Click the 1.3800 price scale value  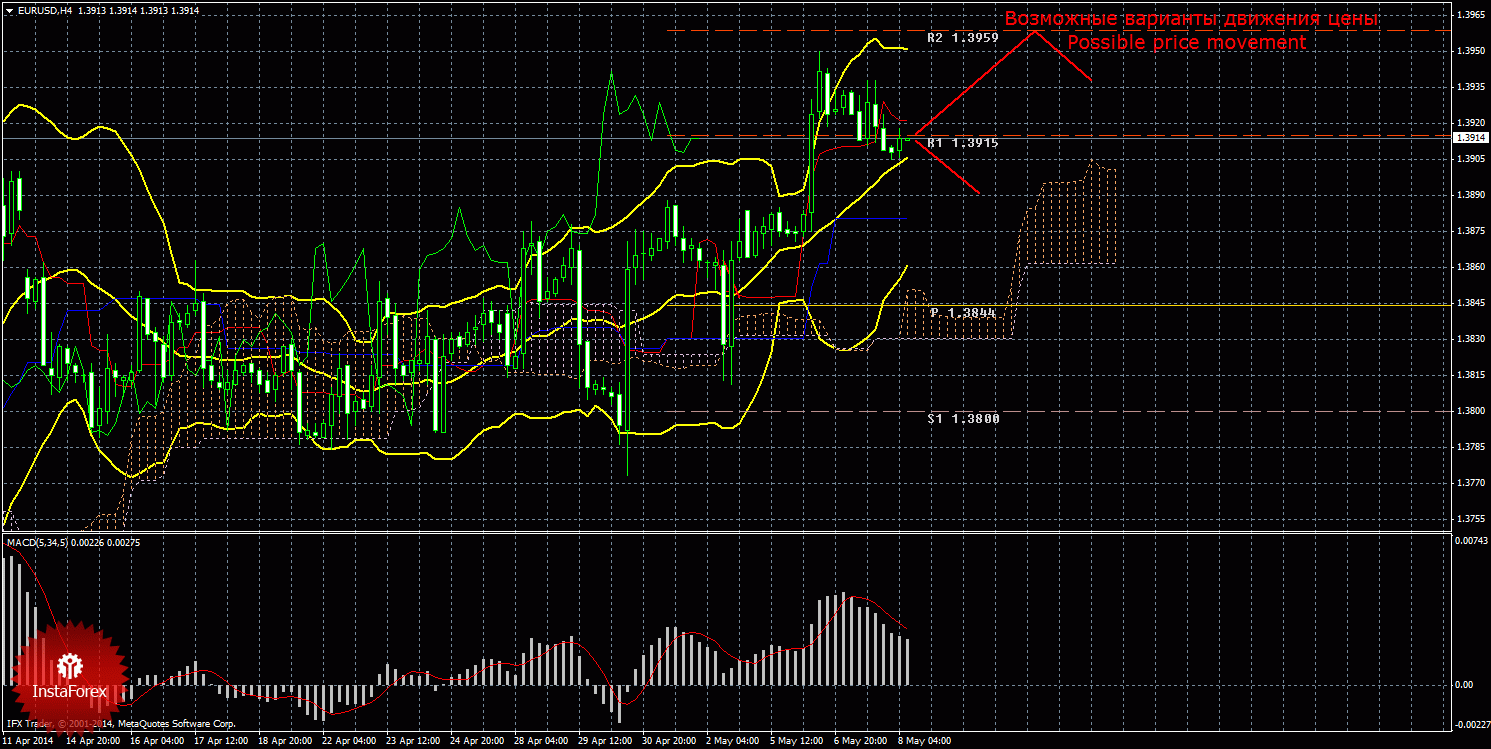(x=1470, y=411)
